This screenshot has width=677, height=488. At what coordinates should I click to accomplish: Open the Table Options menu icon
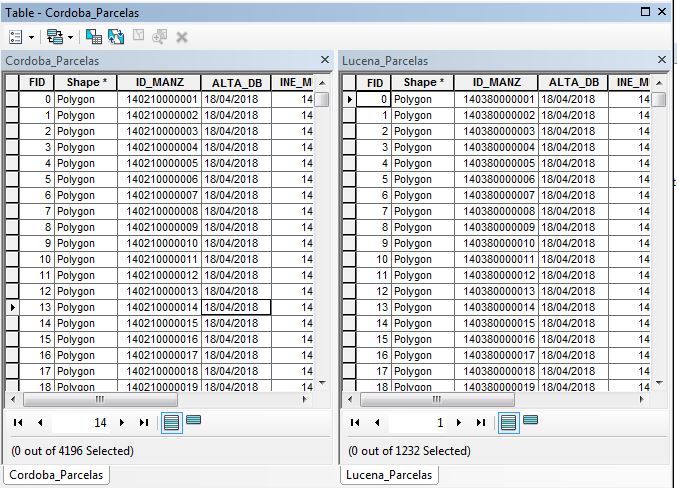16,36
